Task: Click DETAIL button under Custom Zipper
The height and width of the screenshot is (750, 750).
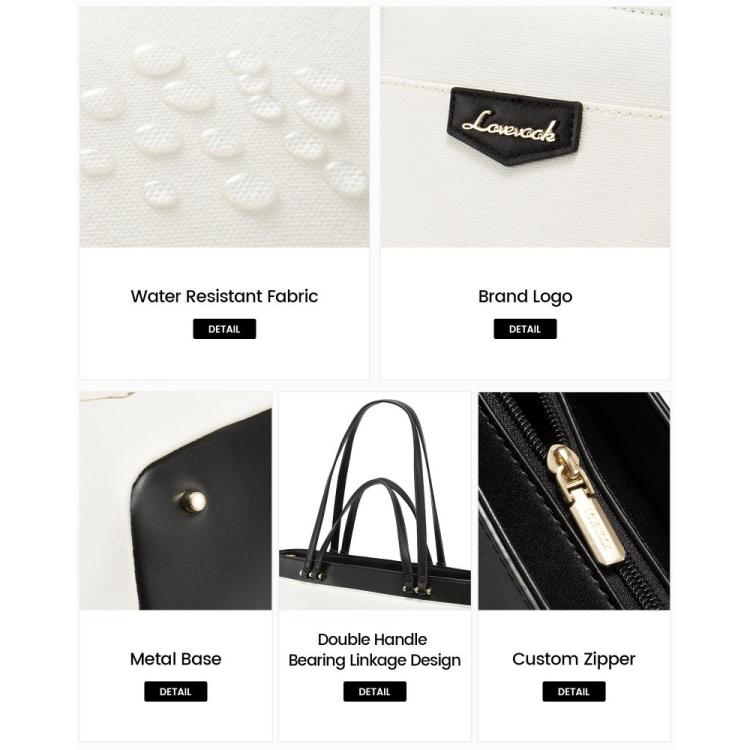Action: (574, 692)
